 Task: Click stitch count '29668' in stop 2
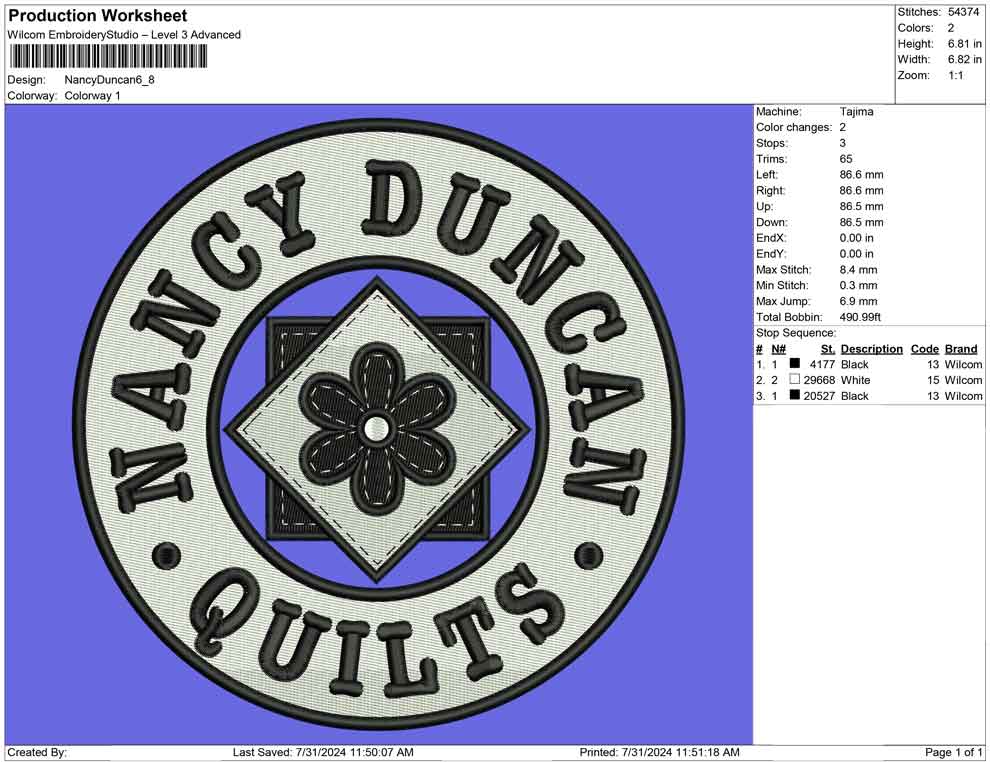[x=819, y=380]
